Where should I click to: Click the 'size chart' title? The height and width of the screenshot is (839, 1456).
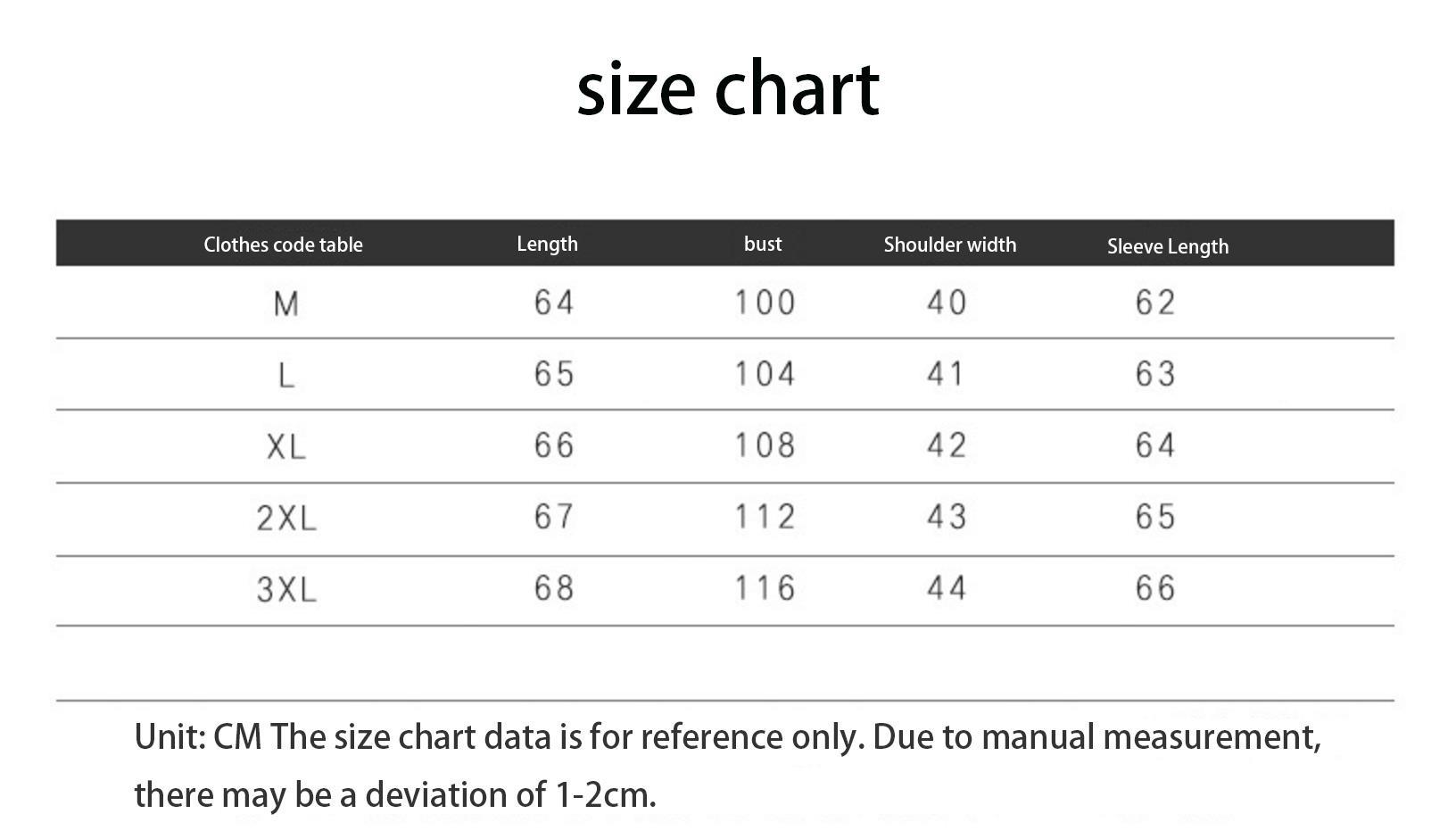coord(728,88)
